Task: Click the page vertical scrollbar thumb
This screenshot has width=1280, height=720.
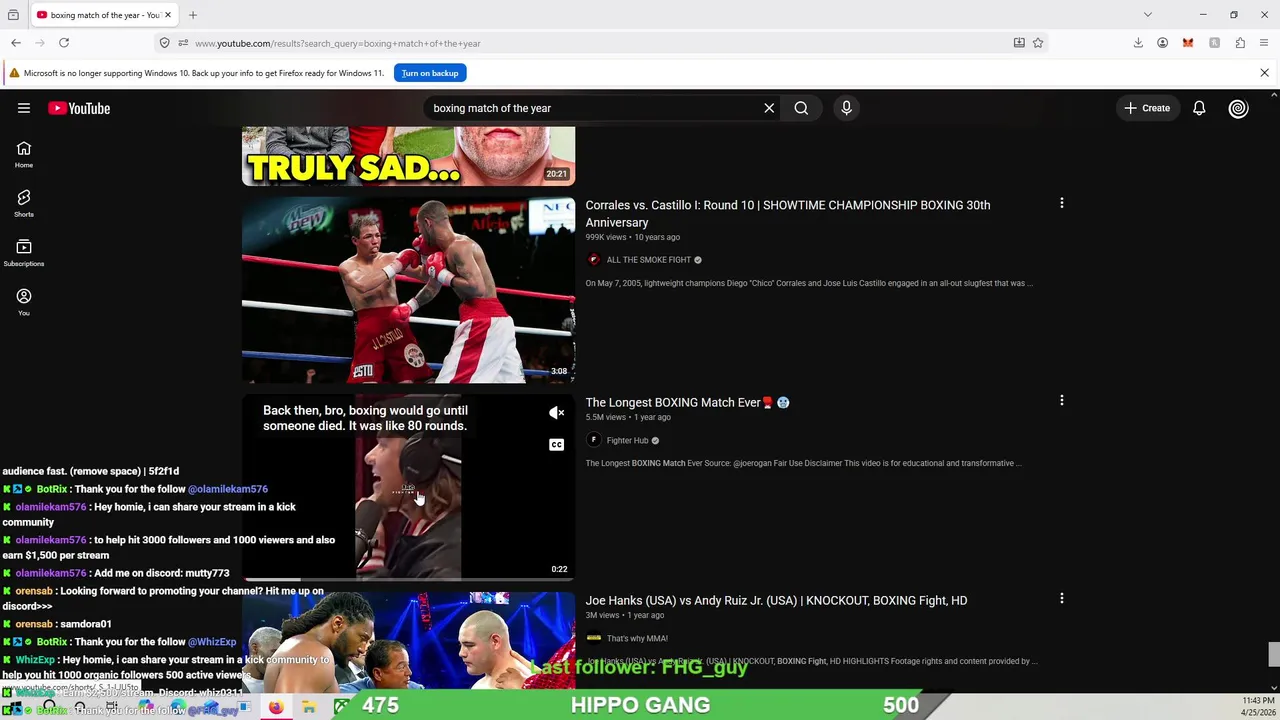Action: click(x=1274, y=654)
